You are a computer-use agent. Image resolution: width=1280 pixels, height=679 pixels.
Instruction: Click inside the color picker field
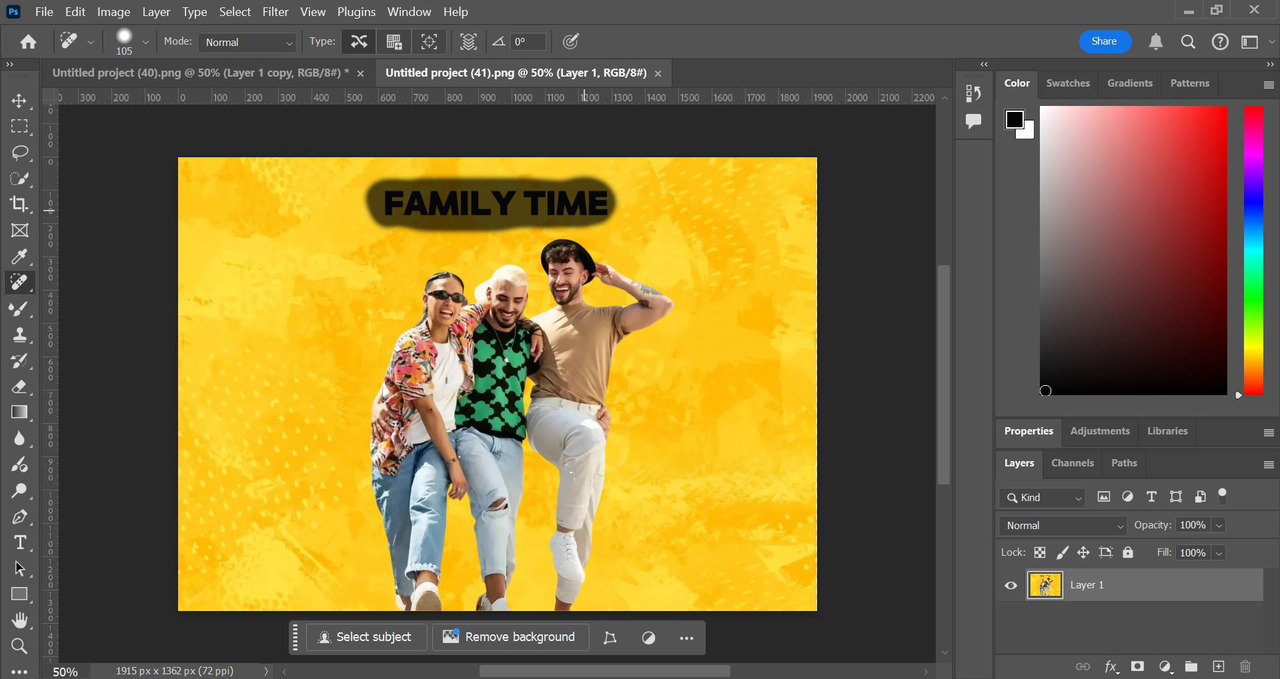tap(1134, 250)
